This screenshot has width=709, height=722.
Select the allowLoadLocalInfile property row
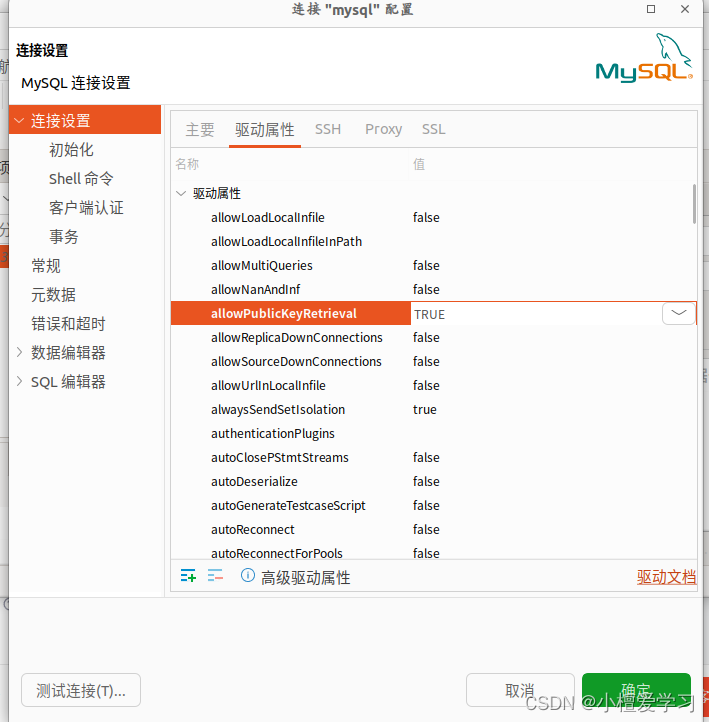coord(434,217)
